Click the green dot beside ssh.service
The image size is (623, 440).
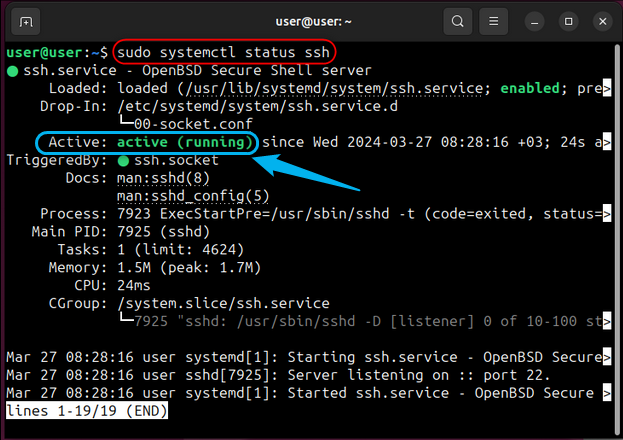[12, 71]
